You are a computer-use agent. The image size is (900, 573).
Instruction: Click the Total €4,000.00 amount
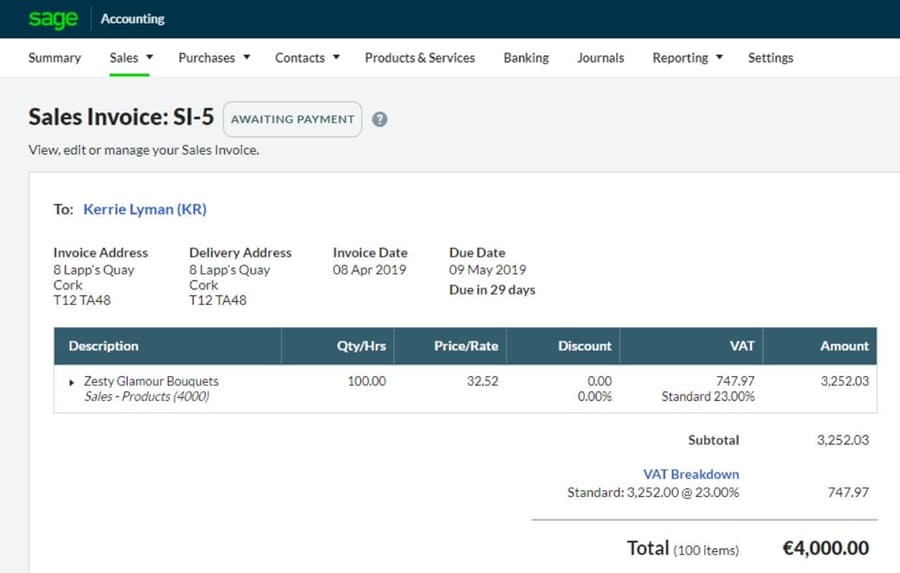[x=824, y=548]
